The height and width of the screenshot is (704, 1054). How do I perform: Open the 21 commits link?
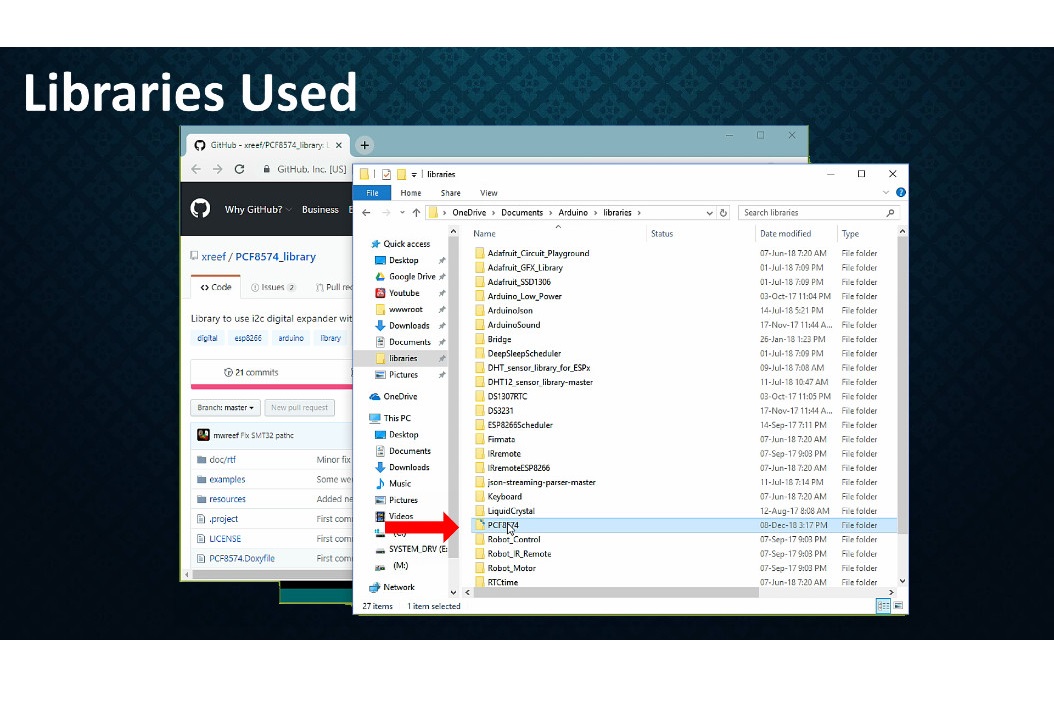(251, 372)
